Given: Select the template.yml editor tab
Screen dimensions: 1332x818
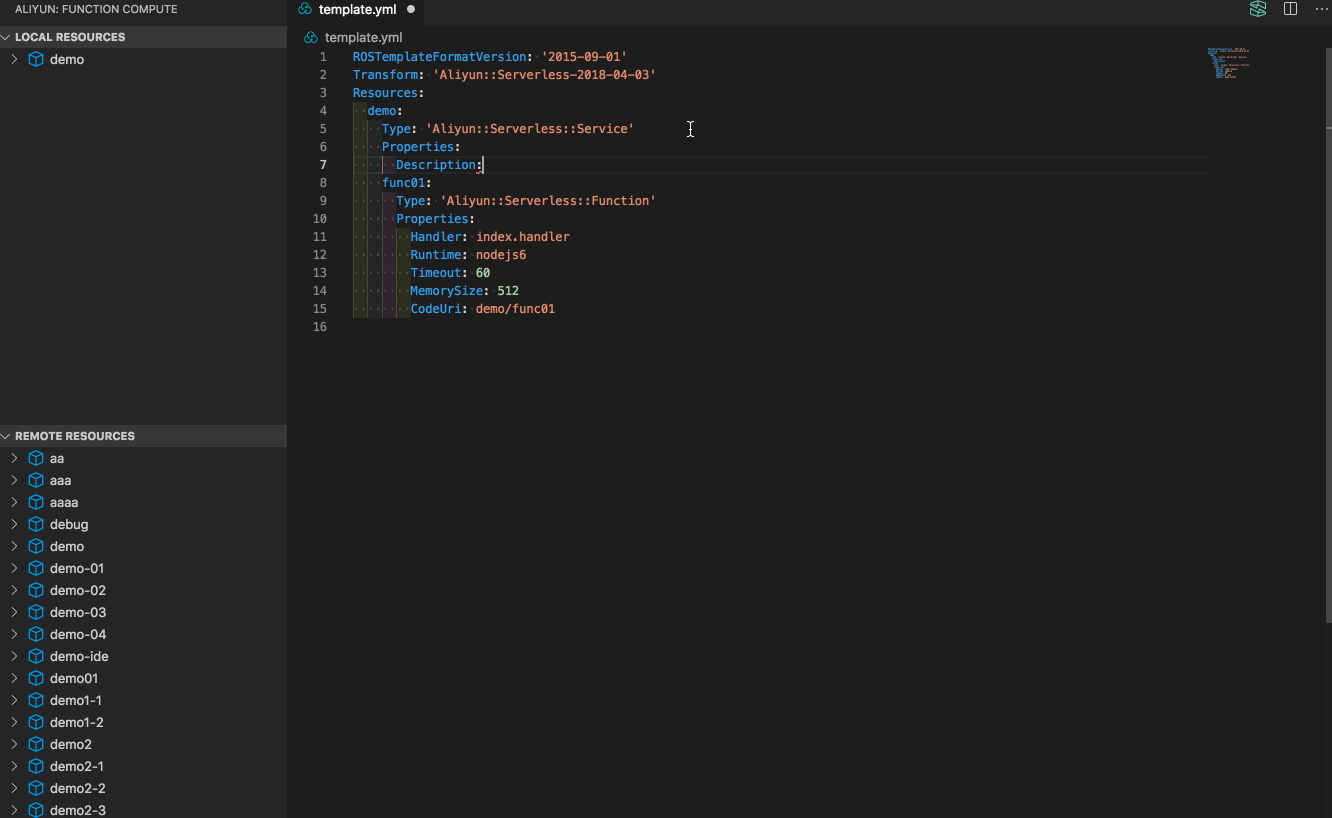Looking at the screenshot, I should pyautogui.click(x=357, y=9).
